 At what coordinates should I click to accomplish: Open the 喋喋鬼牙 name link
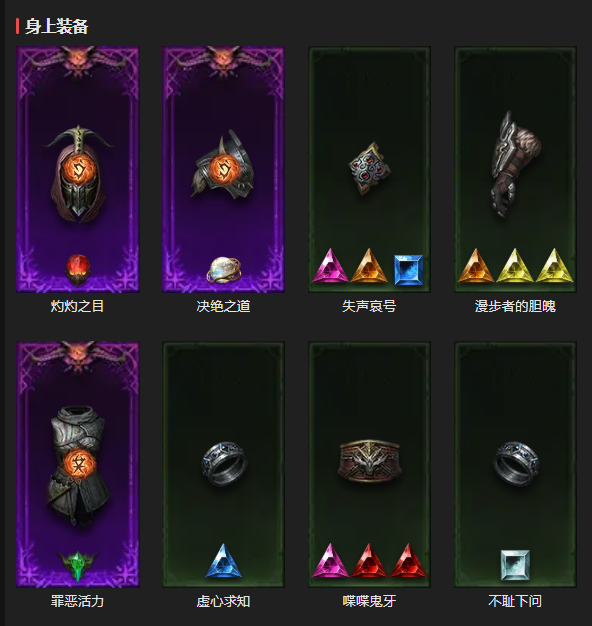click(369, 601)
